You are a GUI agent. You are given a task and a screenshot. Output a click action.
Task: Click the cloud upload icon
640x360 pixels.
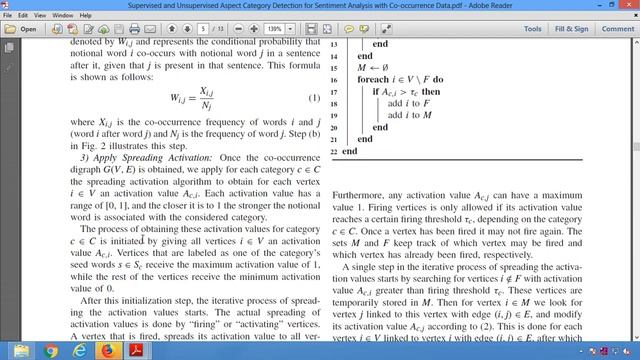point(104,29)
